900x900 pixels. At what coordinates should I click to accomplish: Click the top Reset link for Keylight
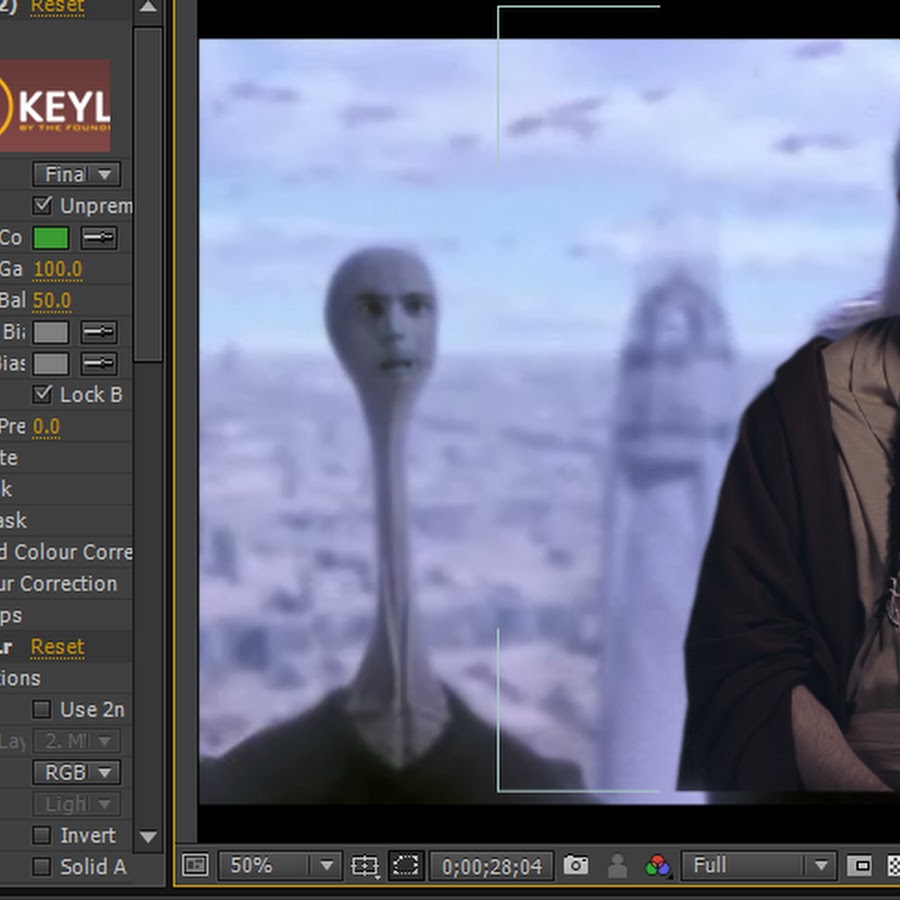(57, 7)
